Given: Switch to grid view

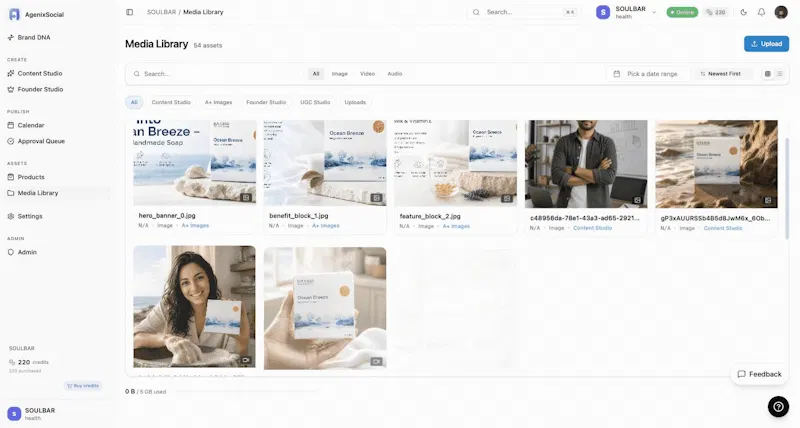Looking at the screenshot, I should coord(767,74).
